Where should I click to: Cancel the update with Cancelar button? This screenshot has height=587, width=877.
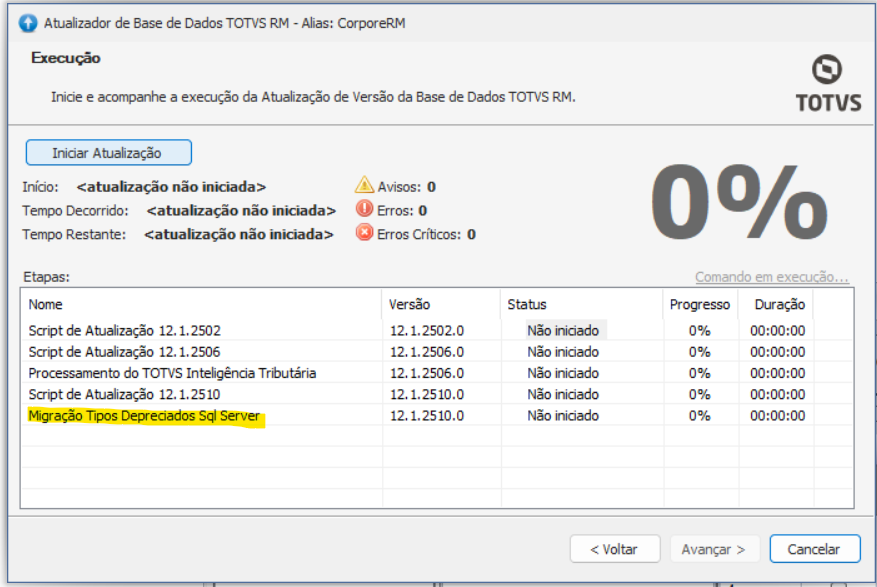tap(814, 549)
